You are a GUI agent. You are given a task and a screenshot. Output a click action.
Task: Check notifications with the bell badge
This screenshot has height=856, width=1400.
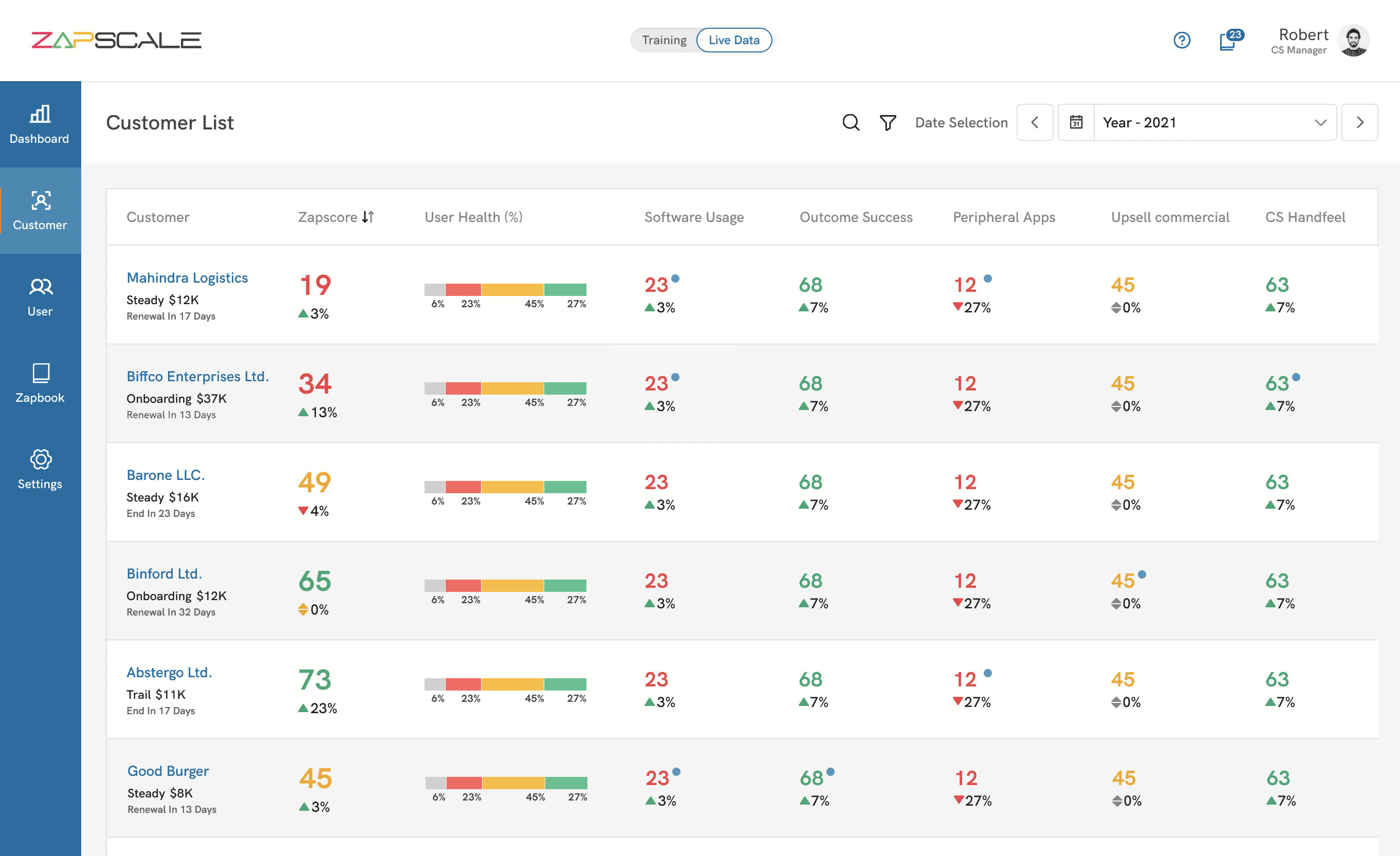[x=1227, y=40]
